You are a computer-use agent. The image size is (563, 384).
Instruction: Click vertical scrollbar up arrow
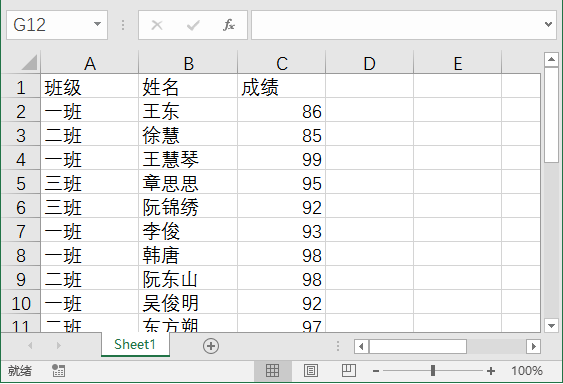551,59
